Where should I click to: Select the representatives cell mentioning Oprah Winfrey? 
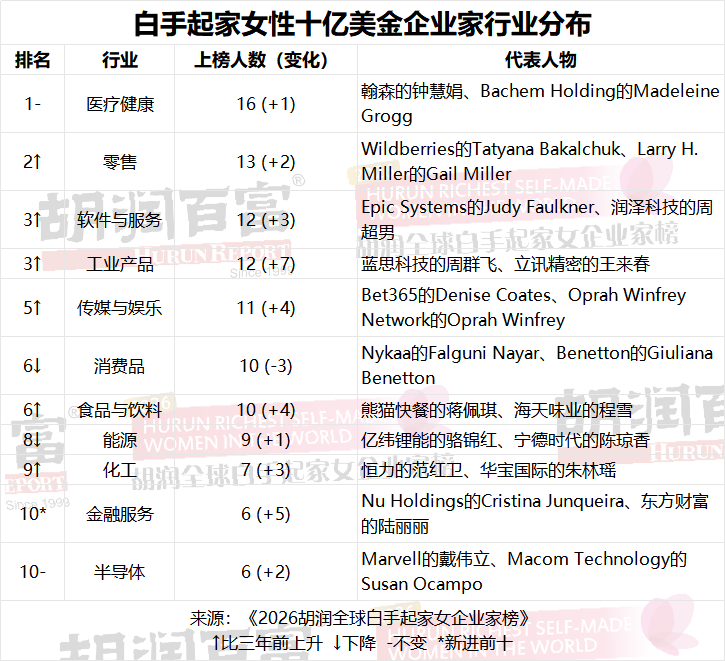(x=540, y=308)
